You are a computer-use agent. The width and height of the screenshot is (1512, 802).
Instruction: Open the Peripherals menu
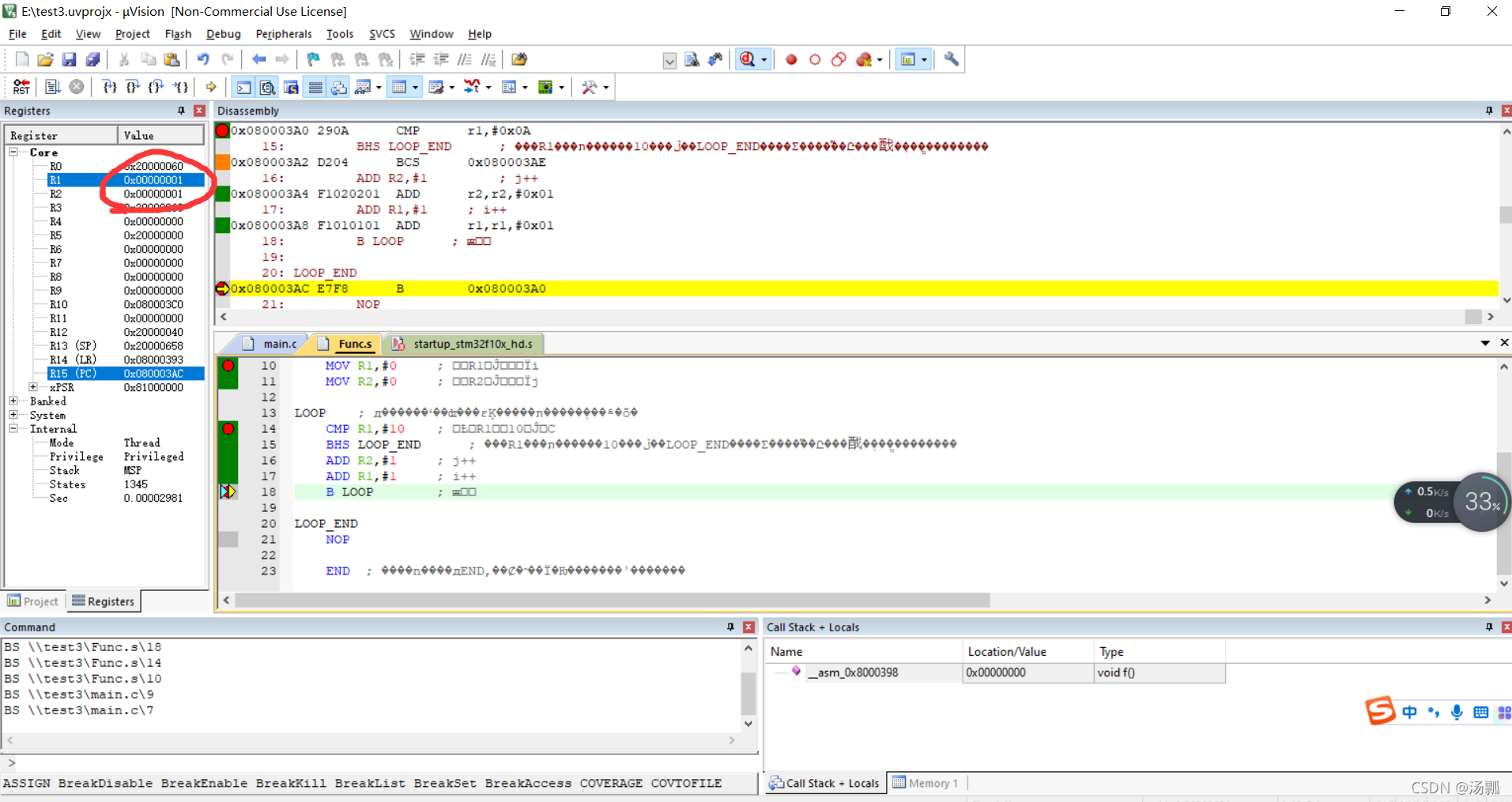[284, 34]
